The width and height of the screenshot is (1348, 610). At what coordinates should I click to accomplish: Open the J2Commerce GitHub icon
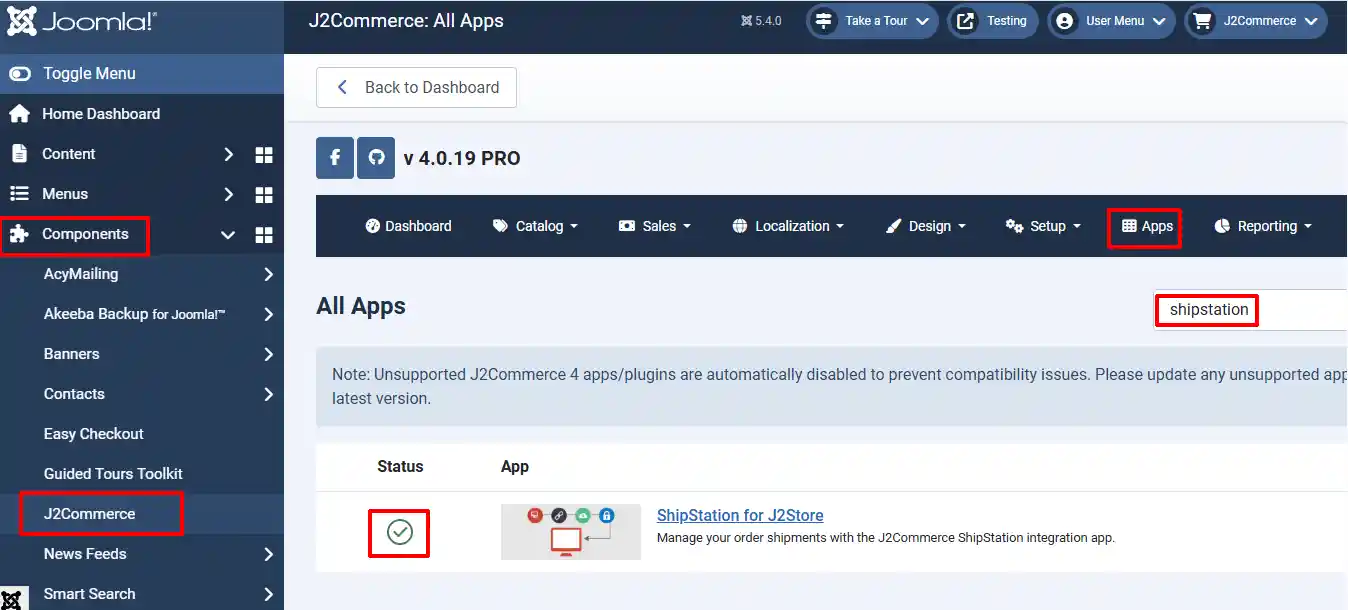click(376, 158)
